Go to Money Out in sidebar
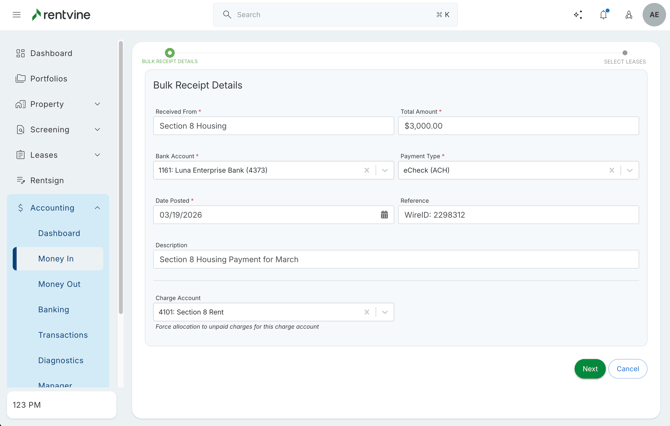 [59, 284]
